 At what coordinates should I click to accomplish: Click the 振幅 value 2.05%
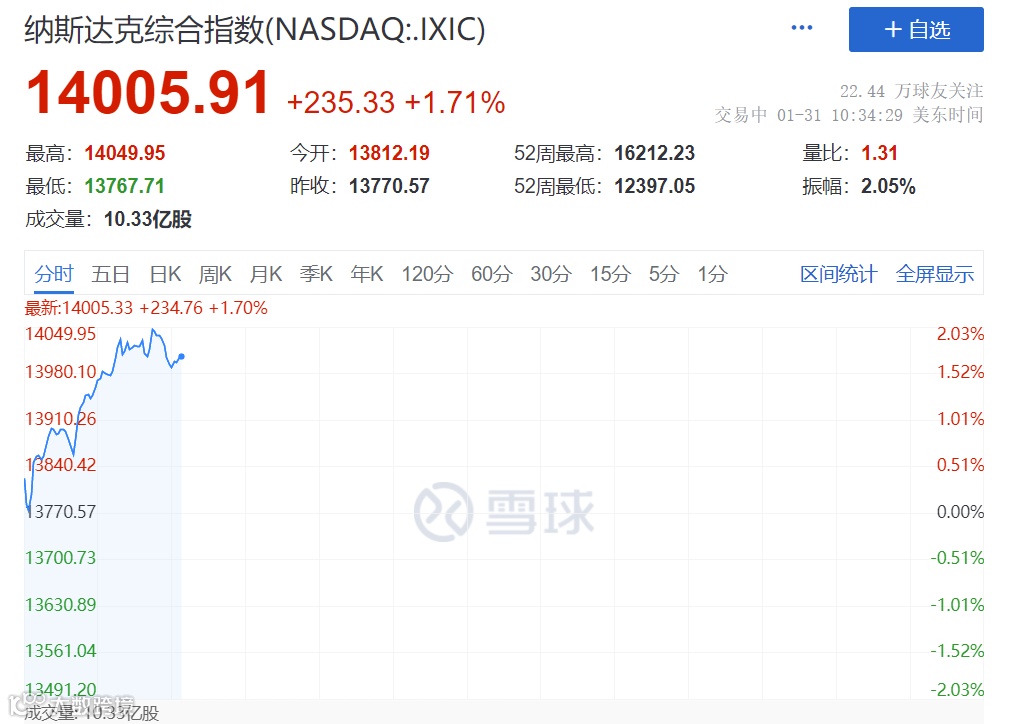(888, 186)
